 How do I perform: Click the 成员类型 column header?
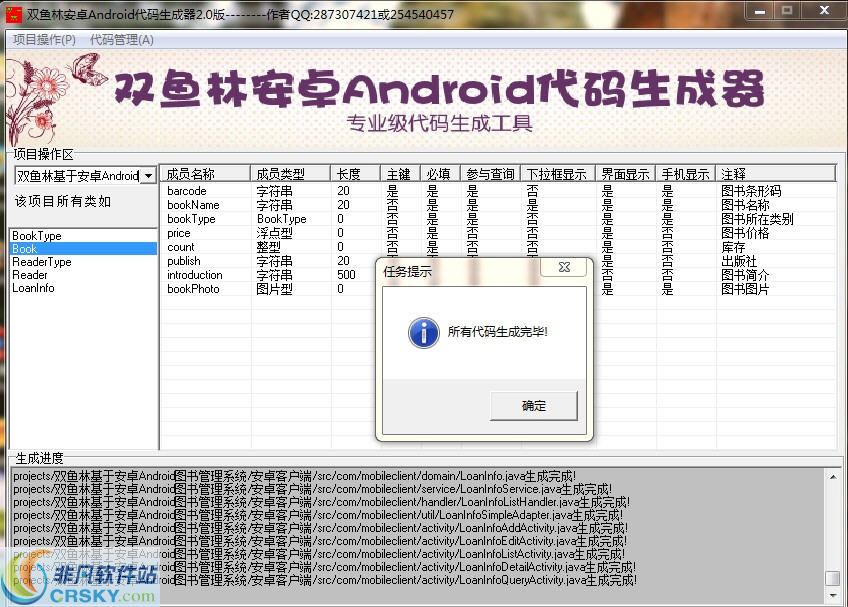click(x=290, y=174)
